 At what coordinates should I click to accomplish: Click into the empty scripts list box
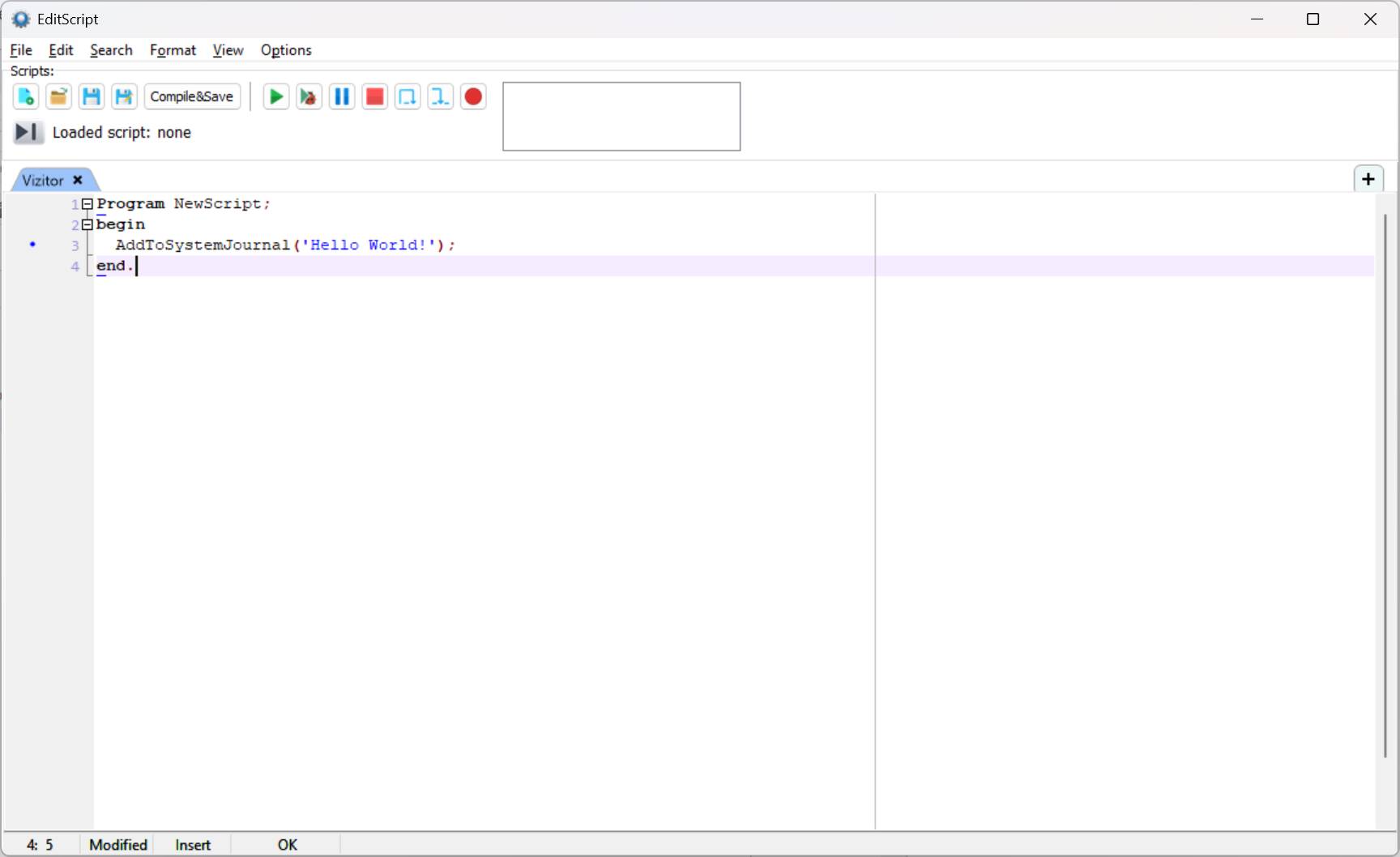(621, 116)
